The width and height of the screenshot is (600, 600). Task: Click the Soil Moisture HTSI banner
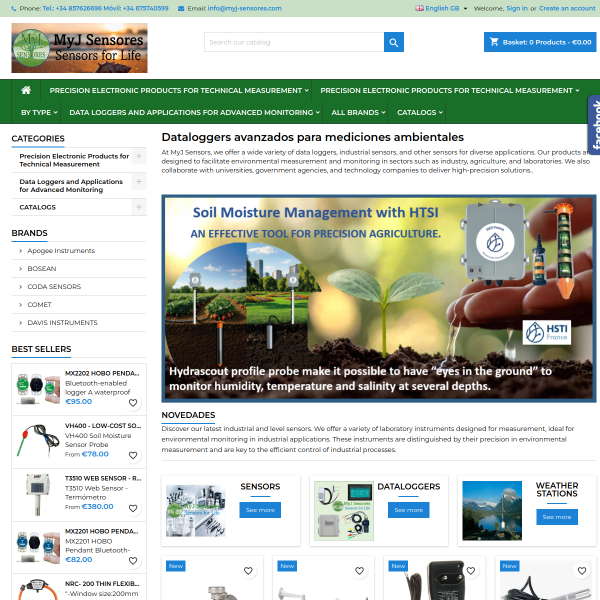(x=379, y=298)
